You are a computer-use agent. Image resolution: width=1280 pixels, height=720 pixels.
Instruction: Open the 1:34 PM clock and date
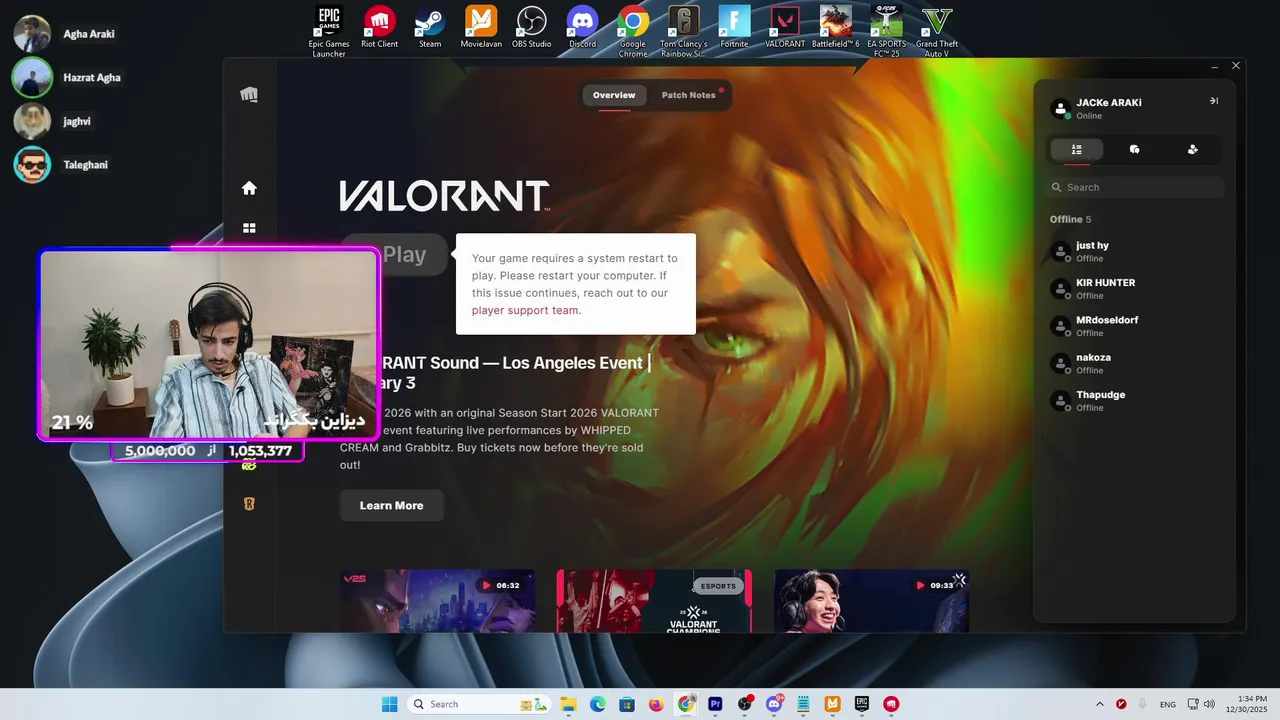tap(1246, 704)
